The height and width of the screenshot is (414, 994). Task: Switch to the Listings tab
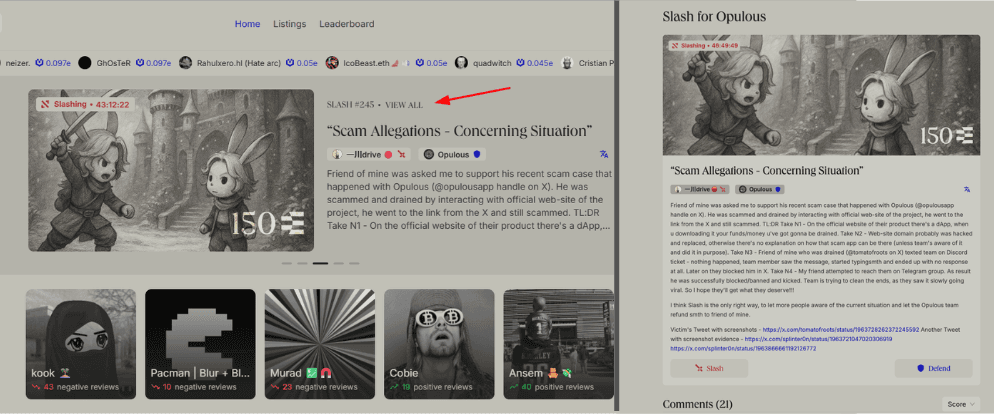pos(289,24)
